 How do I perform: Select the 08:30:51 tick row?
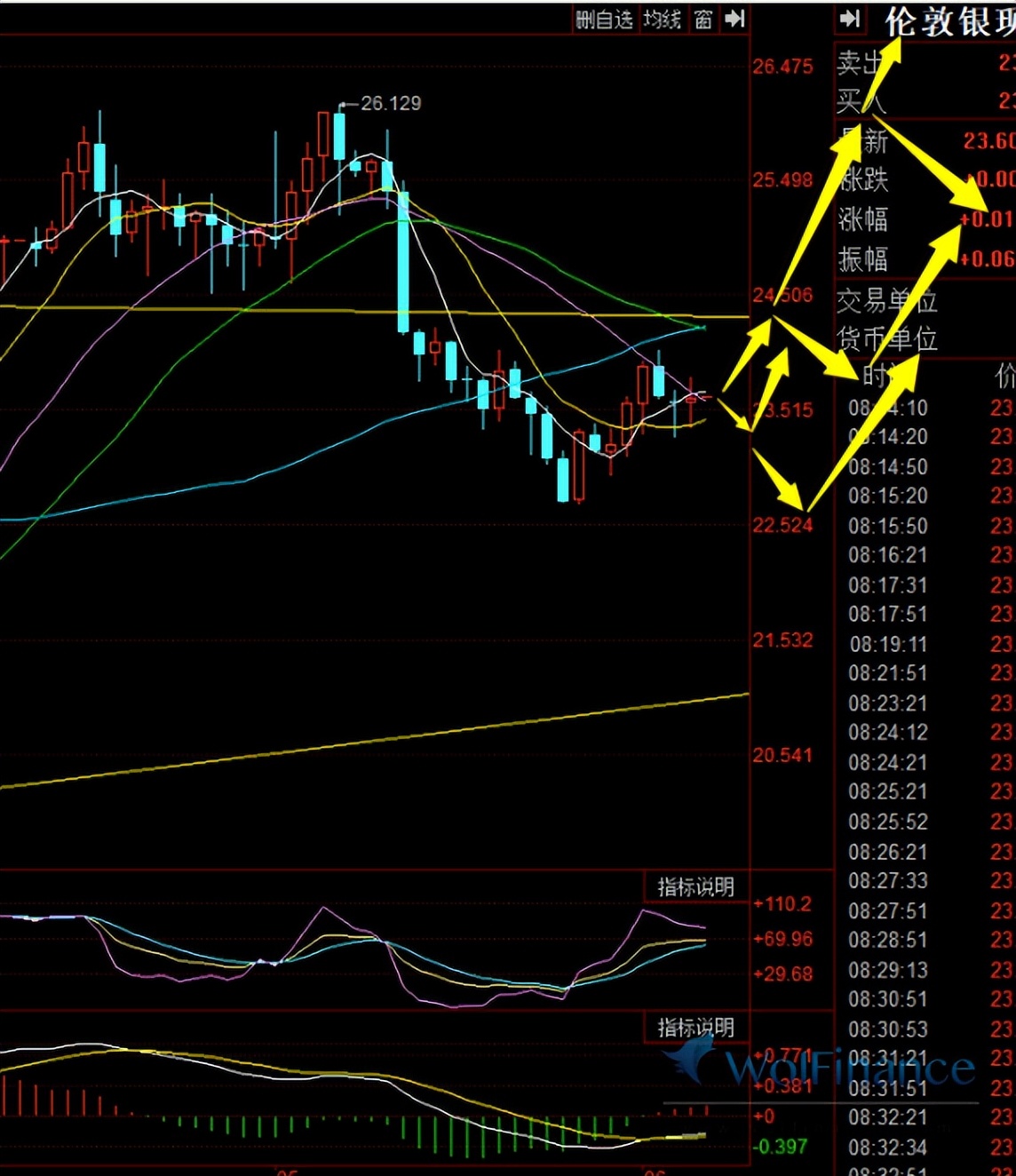point(930,999)
